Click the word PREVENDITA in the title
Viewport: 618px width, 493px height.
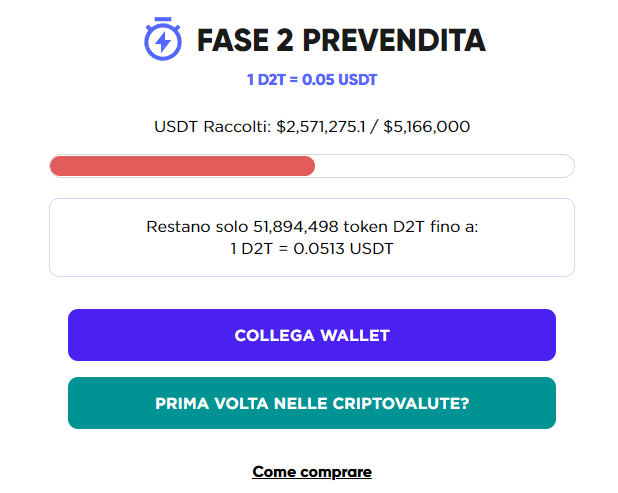pos(394,40)
